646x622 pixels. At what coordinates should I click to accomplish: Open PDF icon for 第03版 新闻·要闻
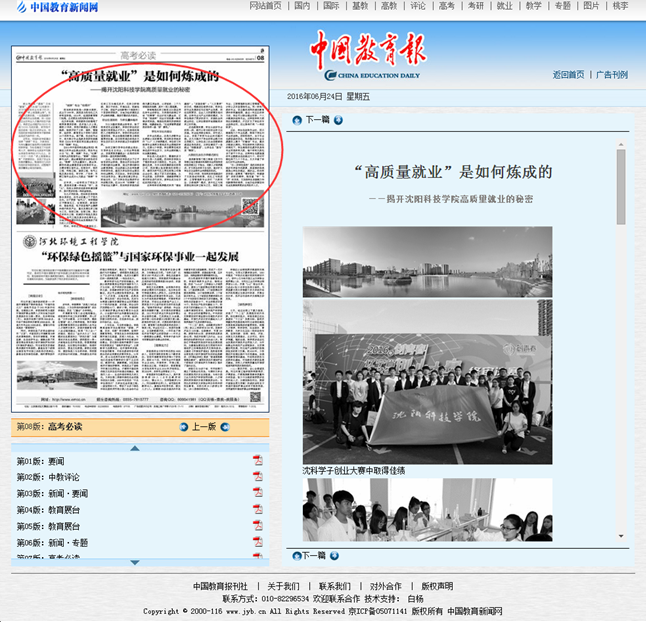(257, 493)
